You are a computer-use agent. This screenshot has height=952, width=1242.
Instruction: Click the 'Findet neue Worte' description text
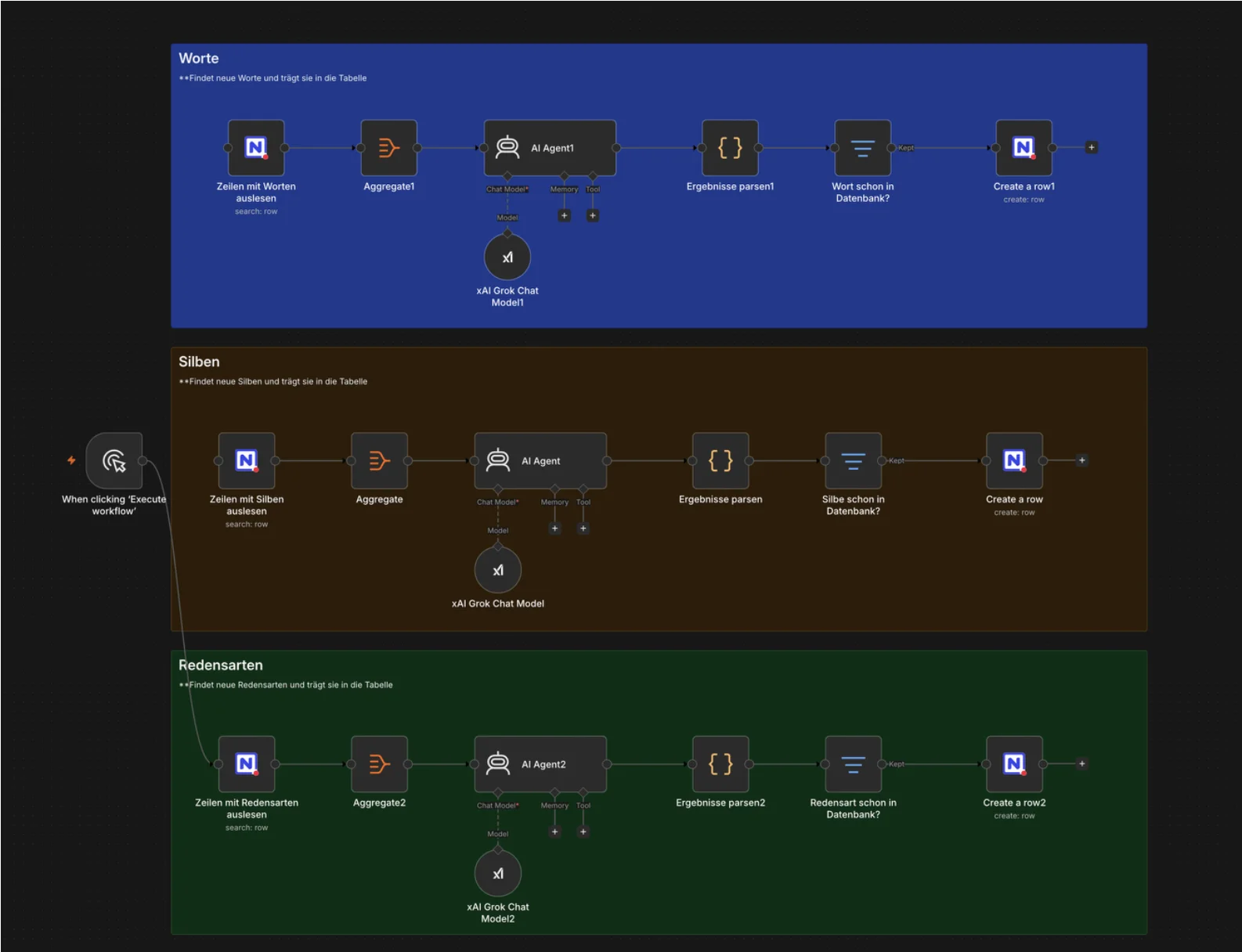[273, 78]
